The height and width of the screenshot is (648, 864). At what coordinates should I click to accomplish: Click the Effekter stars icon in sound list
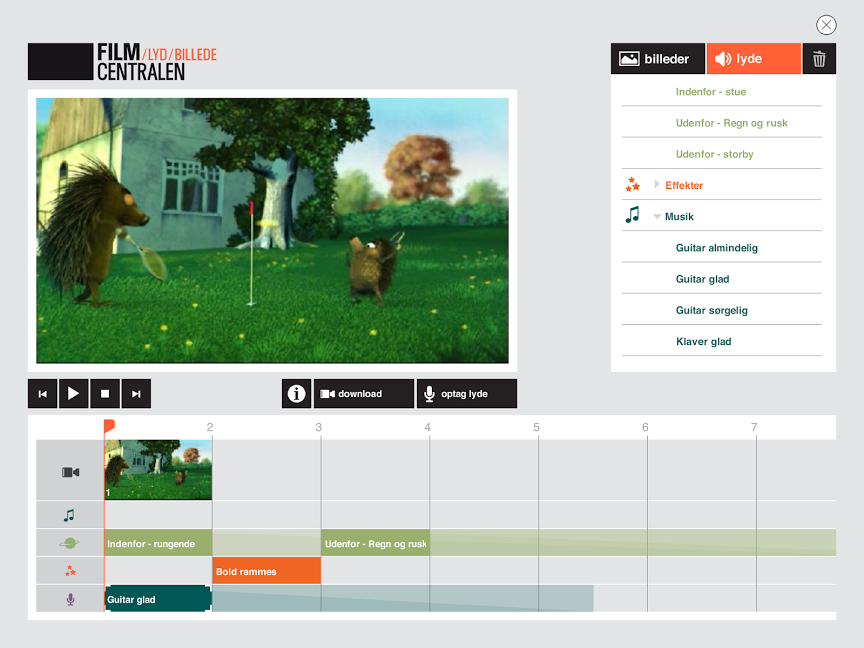tap(633, 185)
